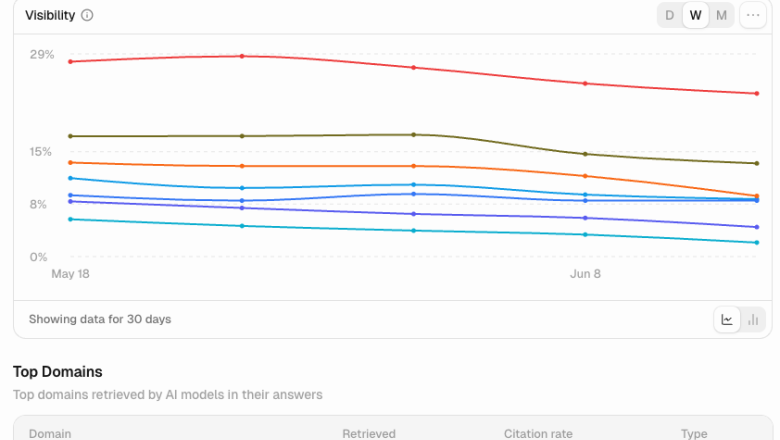The height and width of the screenshot is (440, 780).
Task: Sort by the Retrieved column header
Action: click(x=369, y=434)
